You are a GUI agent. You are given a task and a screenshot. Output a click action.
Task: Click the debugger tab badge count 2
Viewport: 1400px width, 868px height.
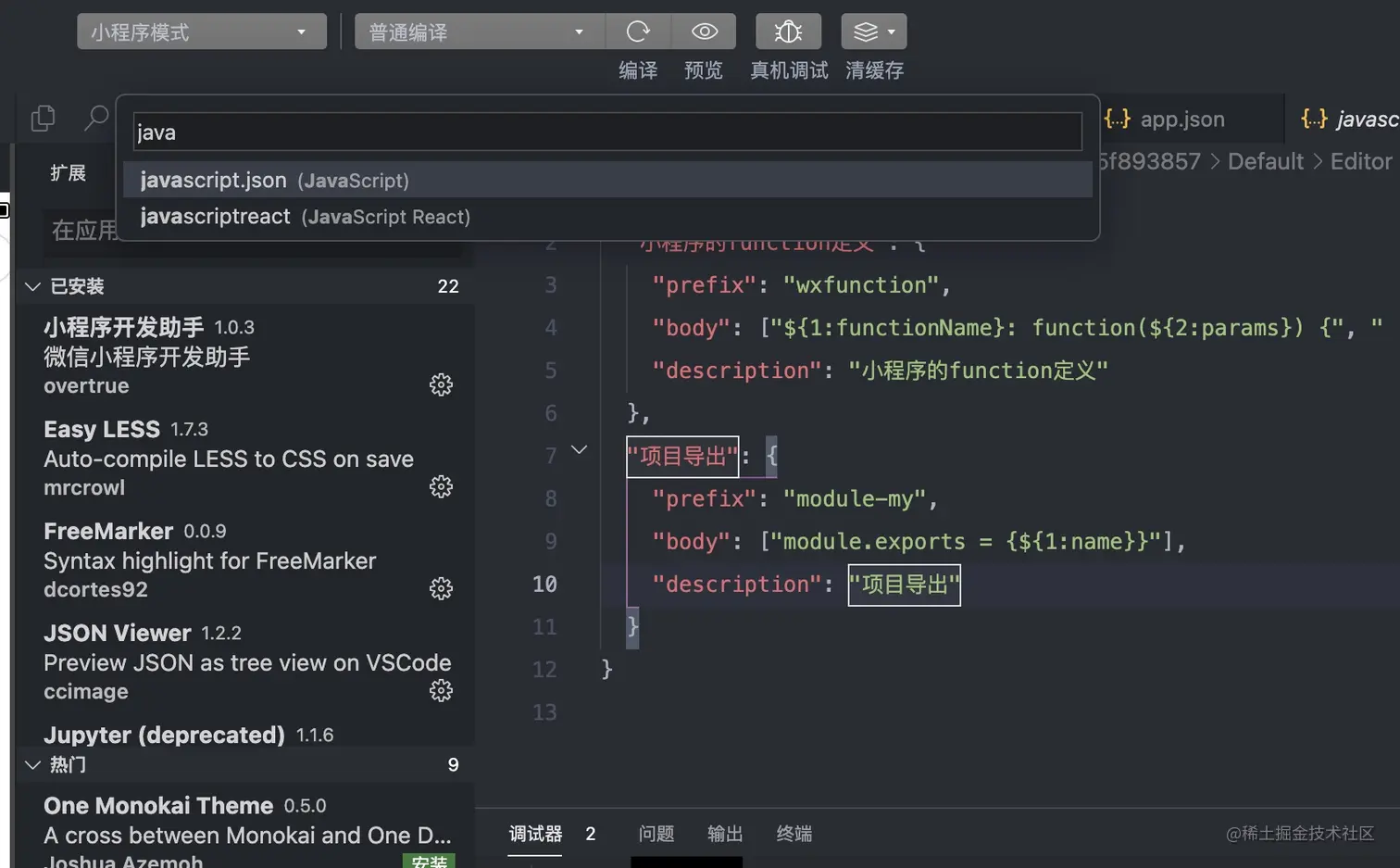591,834
